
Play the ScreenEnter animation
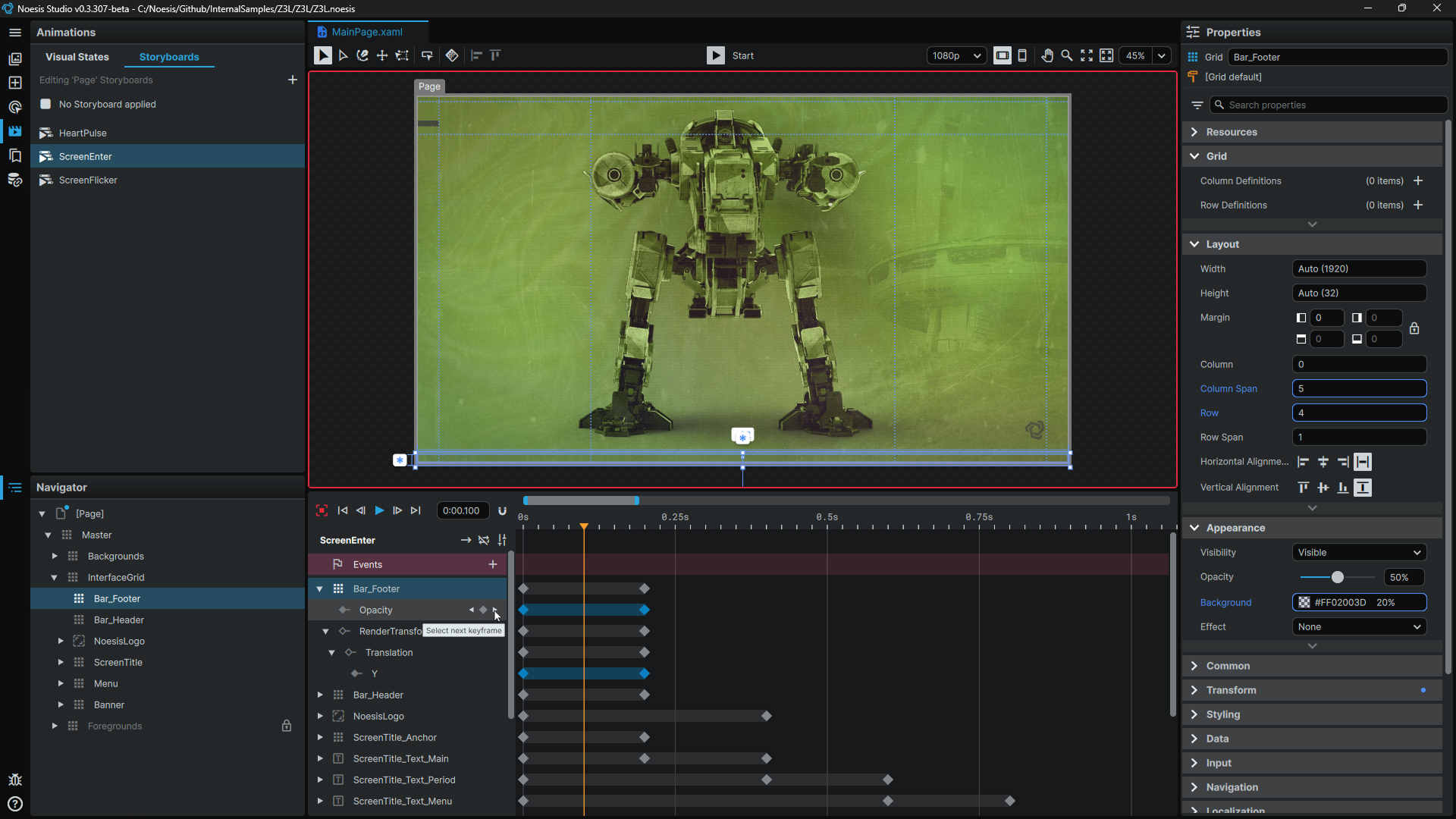379,510
